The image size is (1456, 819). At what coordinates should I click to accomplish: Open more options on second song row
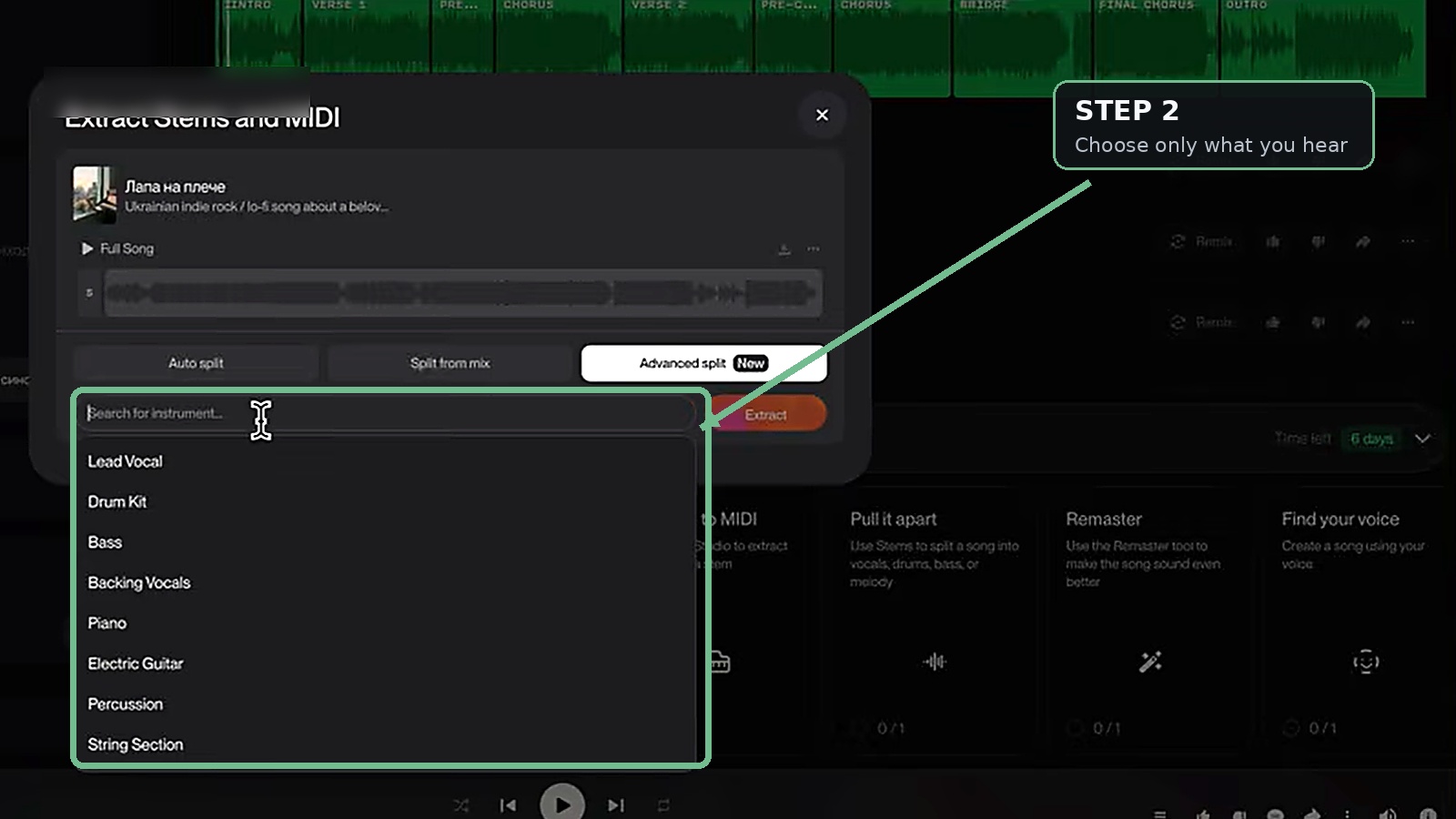[1408, 322]
